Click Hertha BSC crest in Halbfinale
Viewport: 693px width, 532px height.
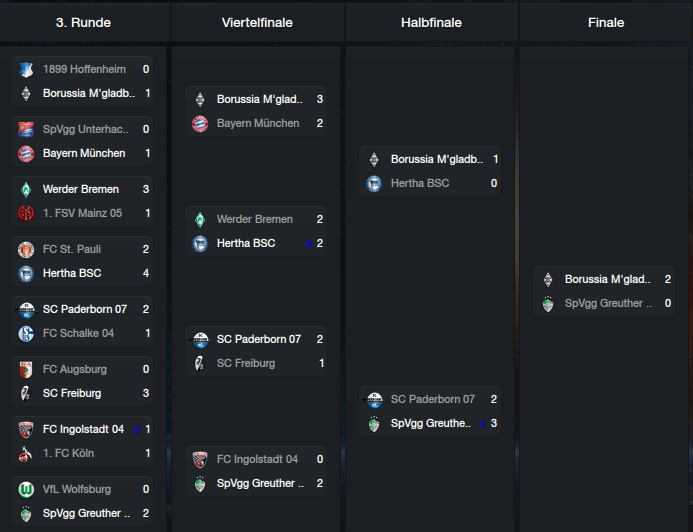pyautogui.click(x=374, y=183)
